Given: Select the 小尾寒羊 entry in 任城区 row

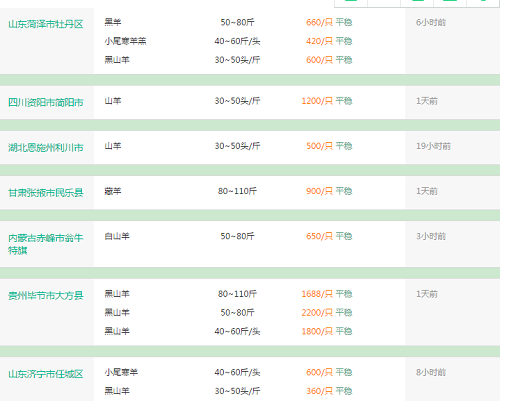Looking at the screenshot, I should click(x=121, y=372).
